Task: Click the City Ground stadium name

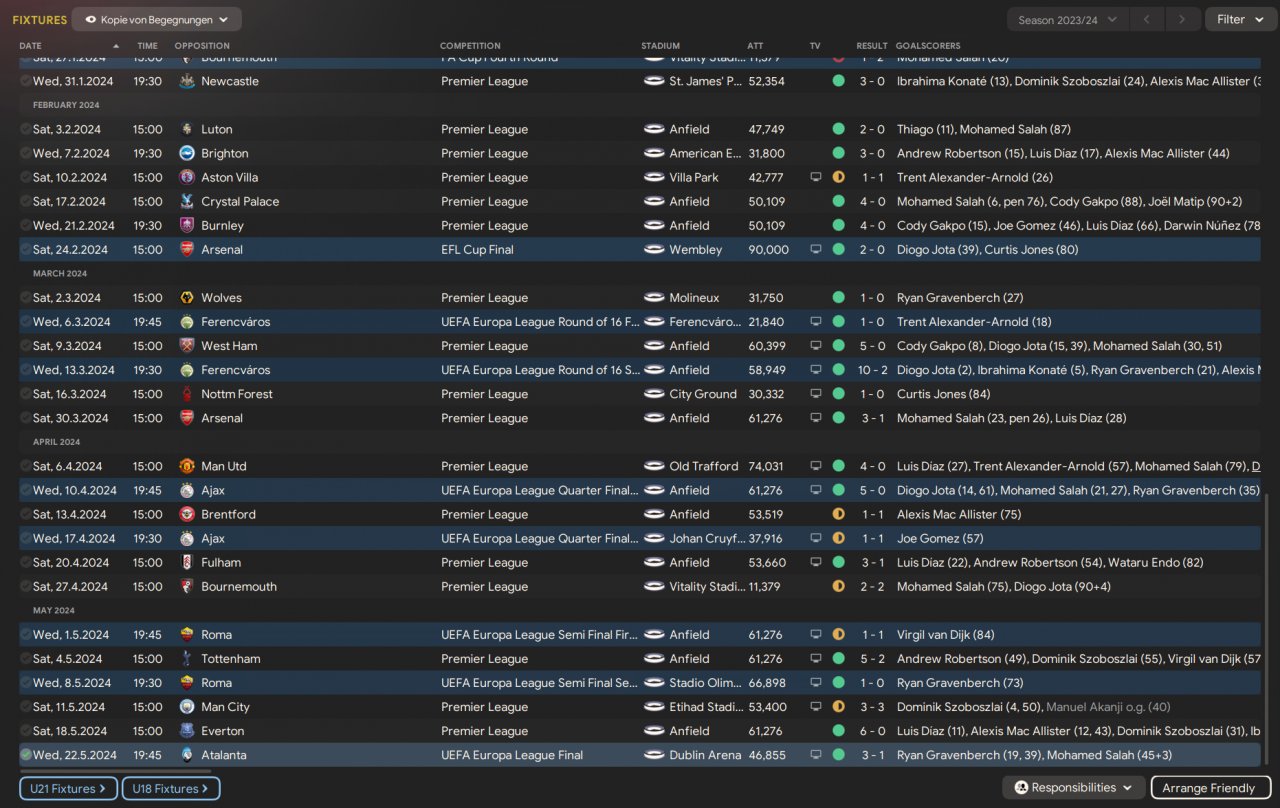Action: tap(703, 394)
